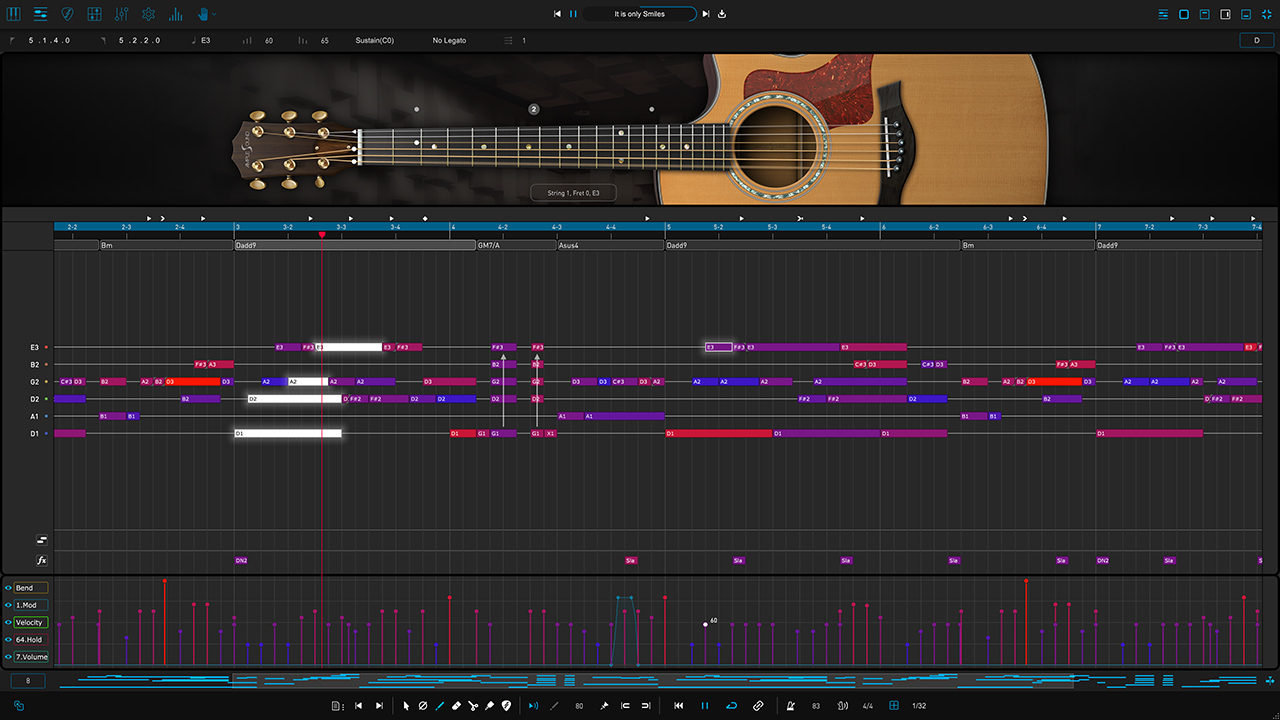Click the fret position marker 2
1280x720 pixels.
(534, 109)
